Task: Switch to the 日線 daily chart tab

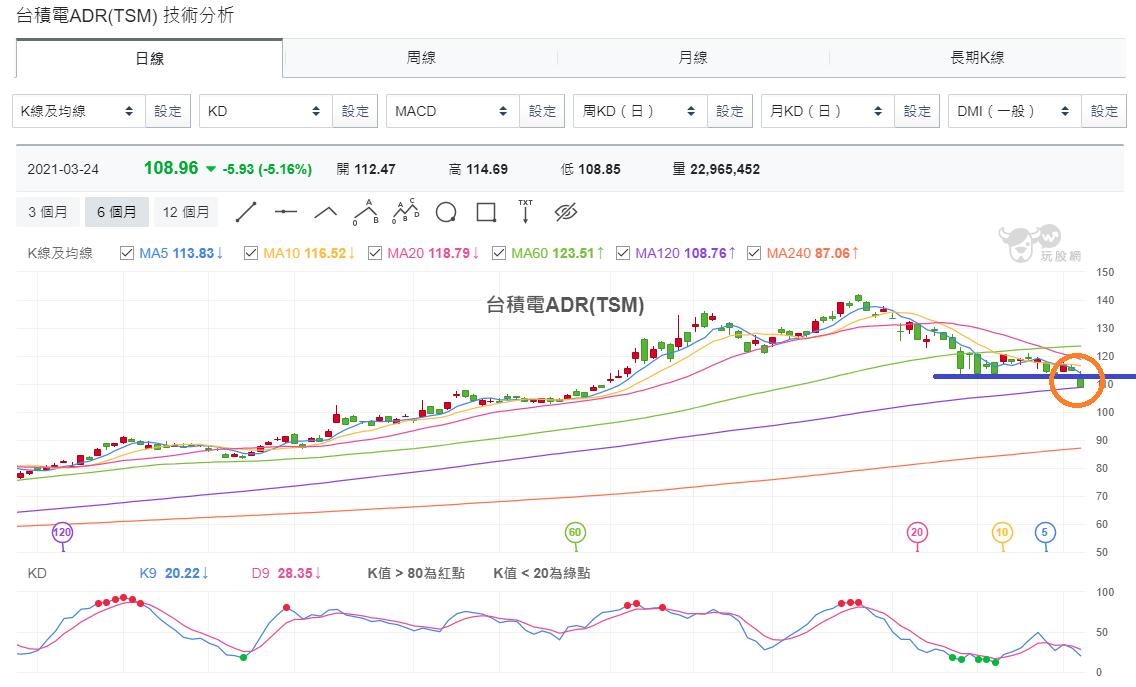Action: [x=149, y=58]
